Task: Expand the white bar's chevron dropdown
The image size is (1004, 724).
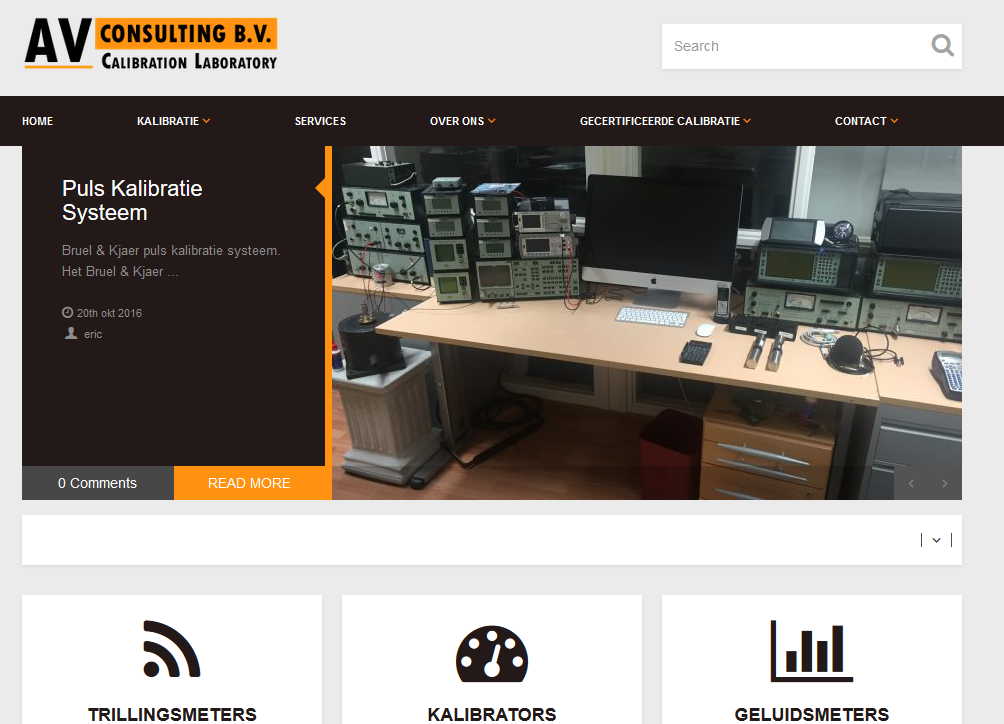Action: tap(936, 540)
